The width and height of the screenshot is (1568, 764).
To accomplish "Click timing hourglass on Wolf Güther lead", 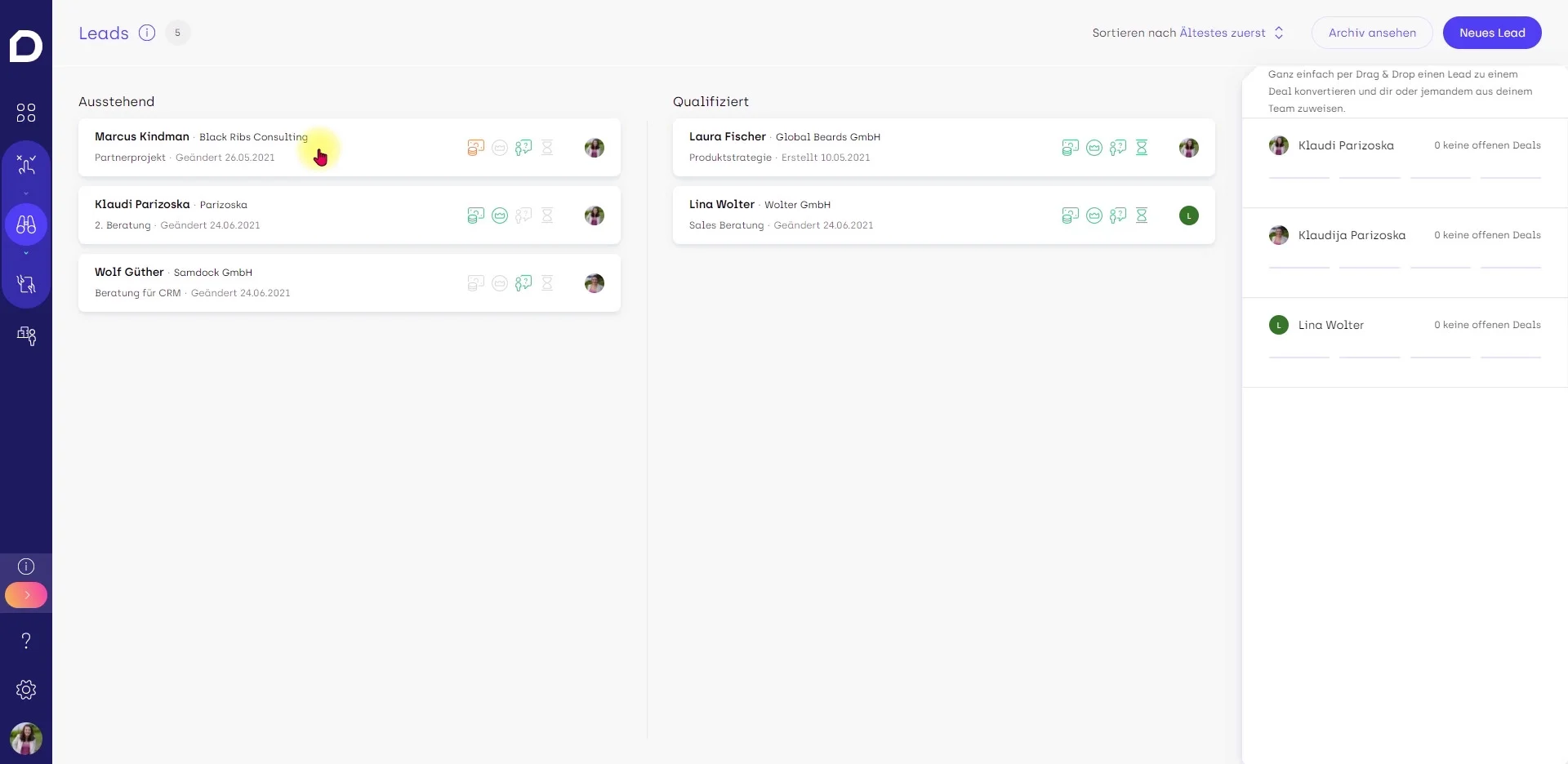I will (547, 283).
